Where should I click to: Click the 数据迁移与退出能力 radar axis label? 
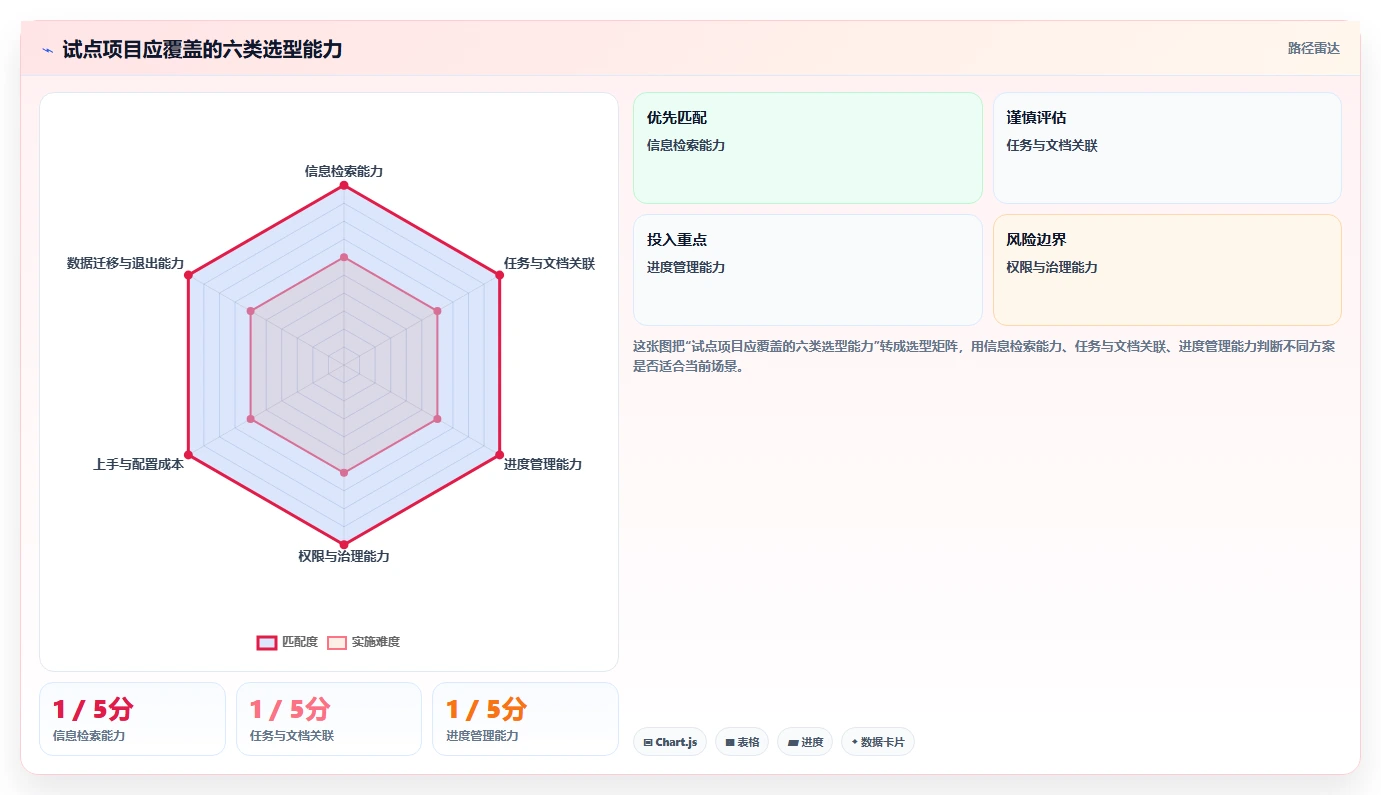click(x=126, y=263)
